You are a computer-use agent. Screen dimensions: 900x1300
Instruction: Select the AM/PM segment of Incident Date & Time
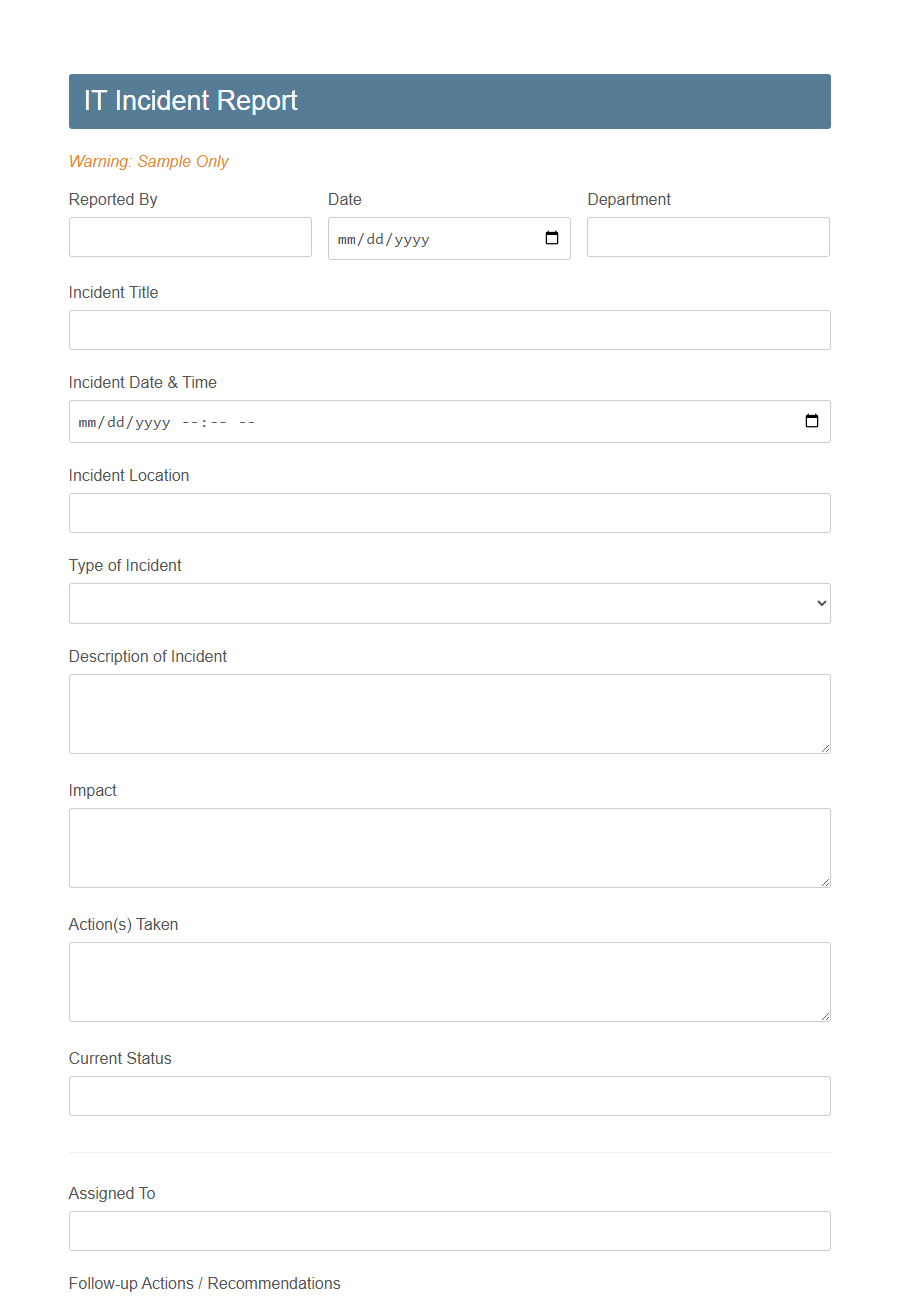click(x=248, y=421)
